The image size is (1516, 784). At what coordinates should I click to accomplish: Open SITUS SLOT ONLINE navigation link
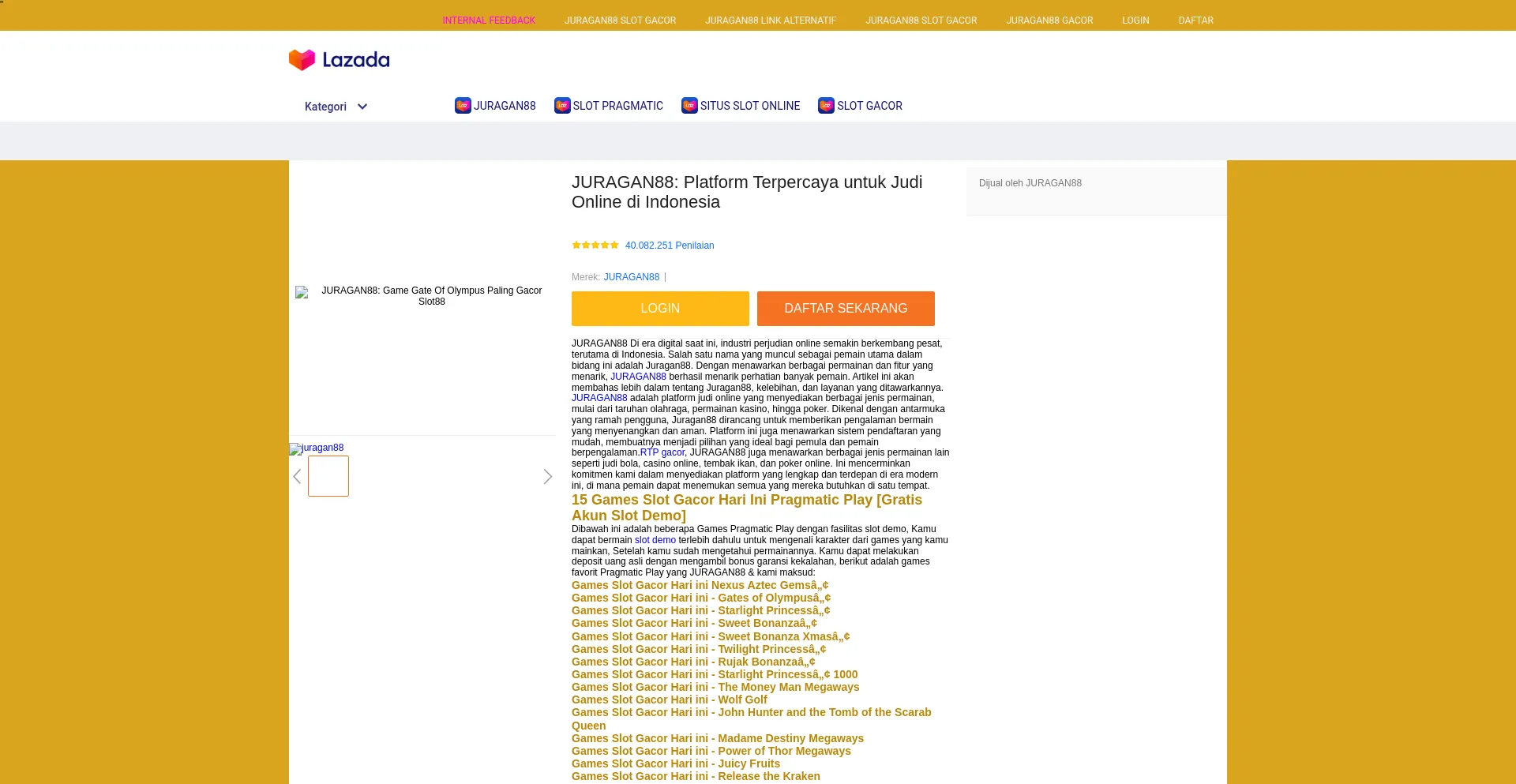pos(750,106)
